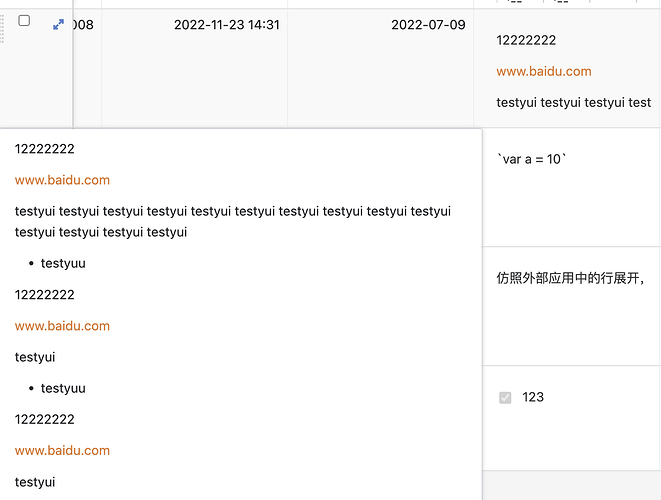Click the `var a = 10` cell
661x500 pixels.
click(572, 188)
